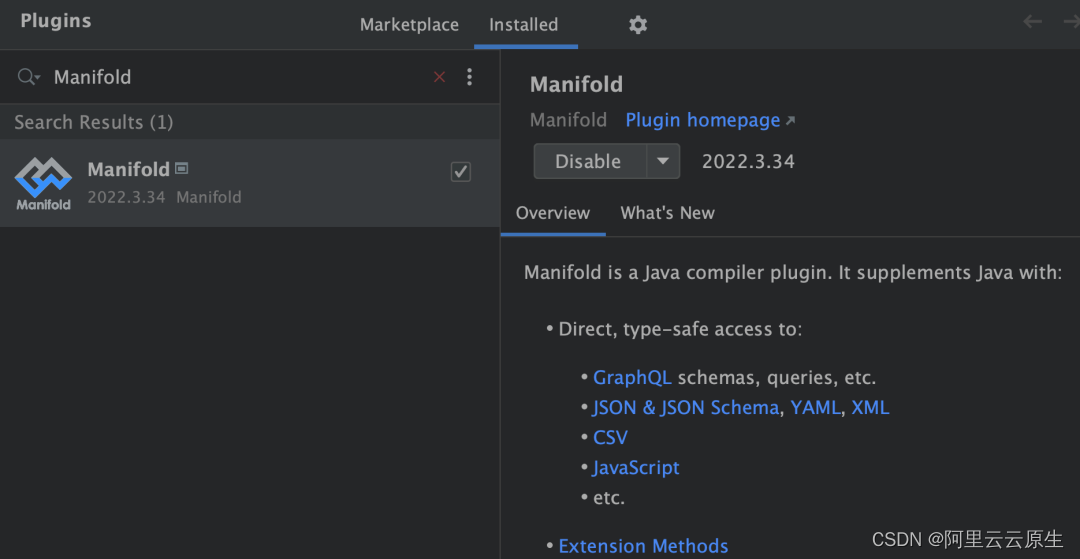
Task: Switch to the Marketplace tab
Action: click(x=409, y=25)
